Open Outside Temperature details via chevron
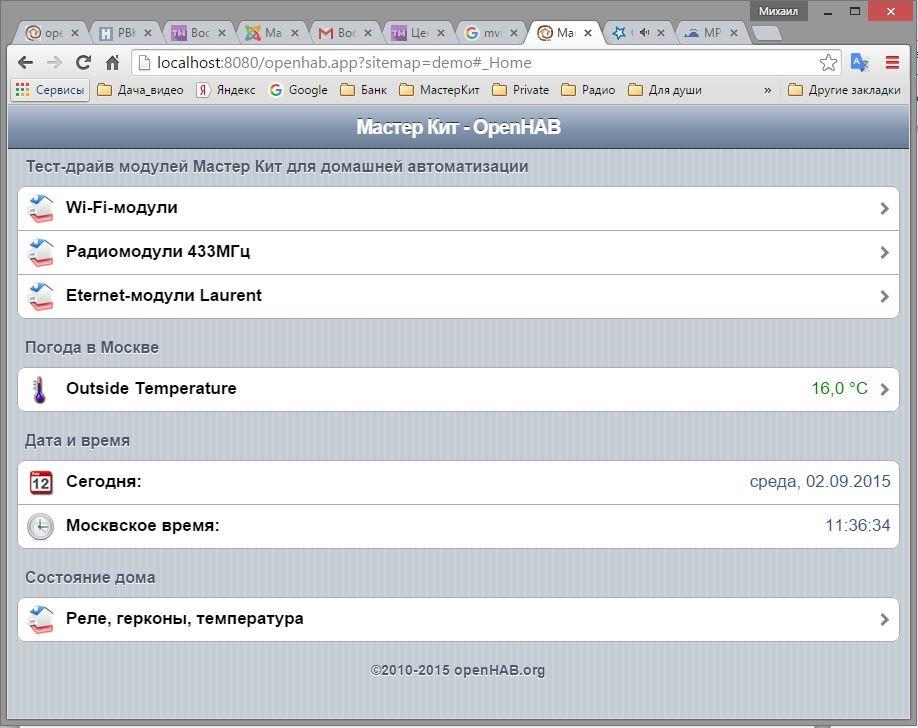This screenshot has height=728, width=918. click(x=884, y=389)
